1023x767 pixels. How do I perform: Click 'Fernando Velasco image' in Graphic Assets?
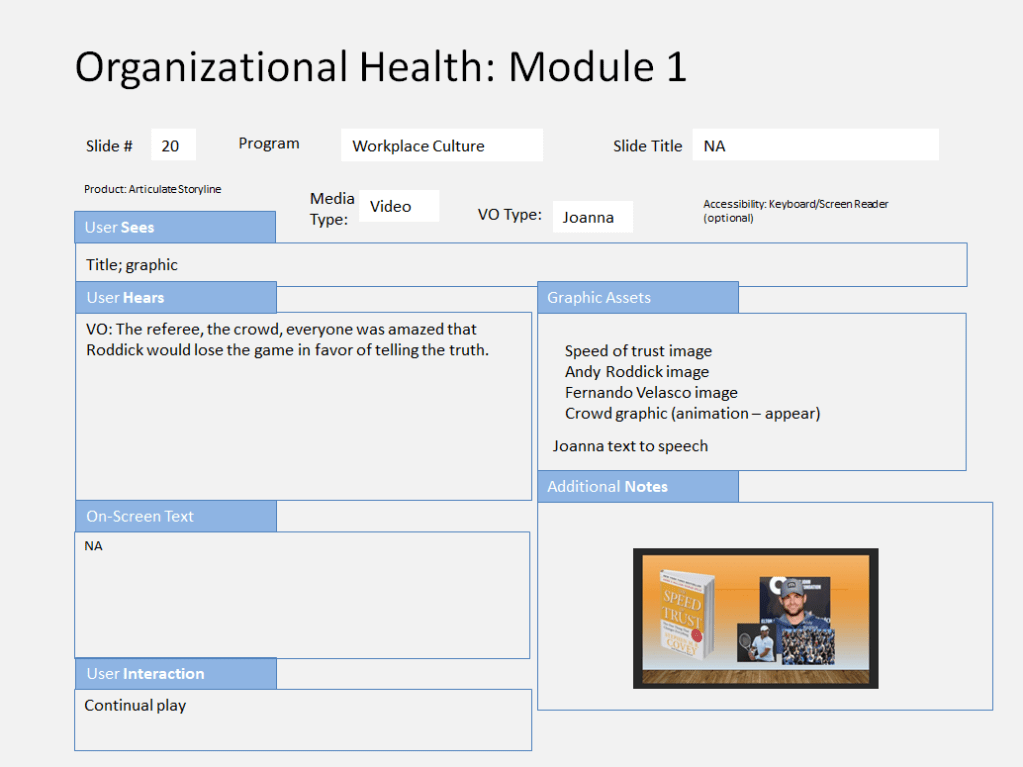651,393
